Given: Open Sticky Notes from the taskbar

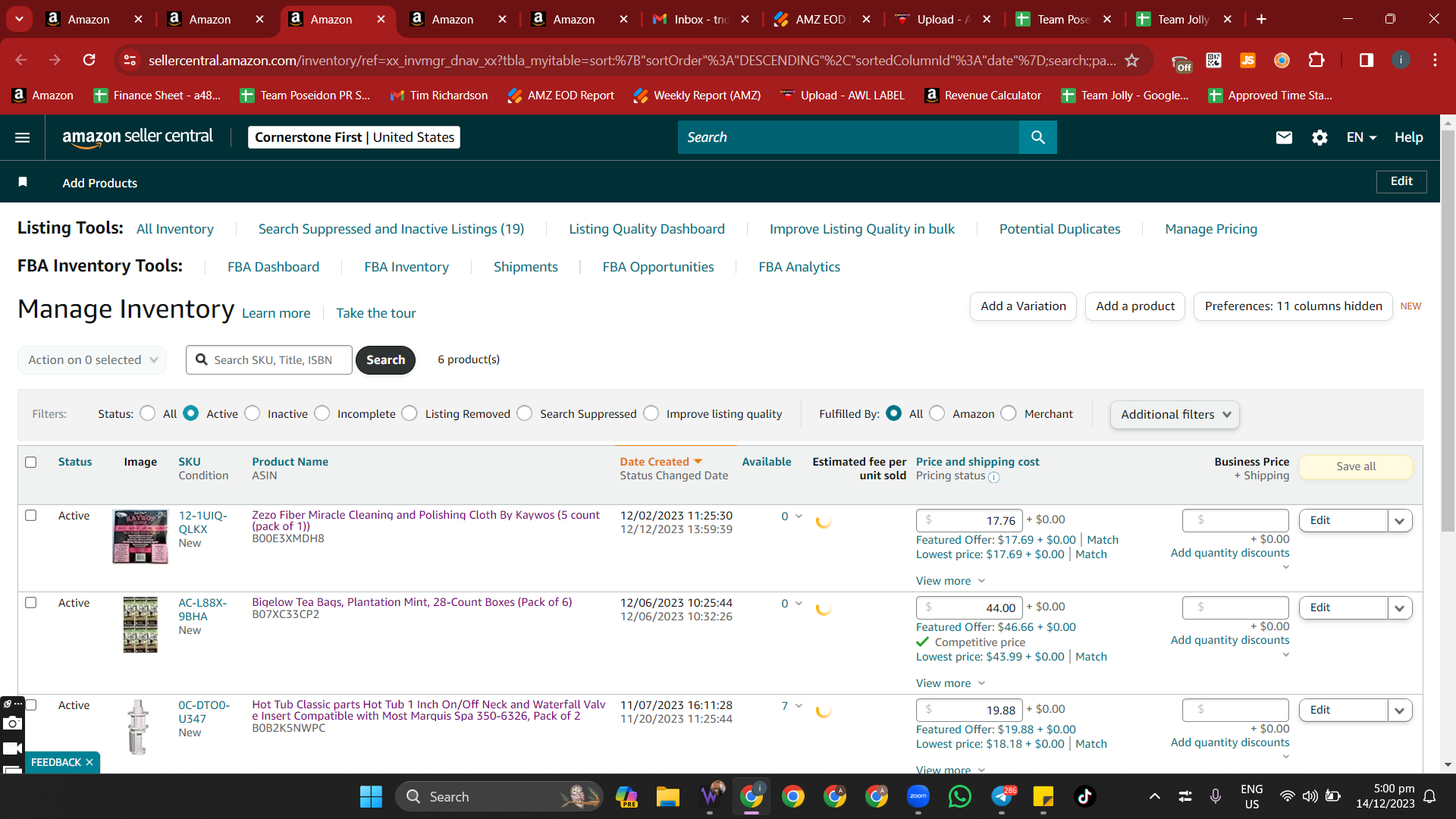Looking at the screenshot, I should (1043, 796).
